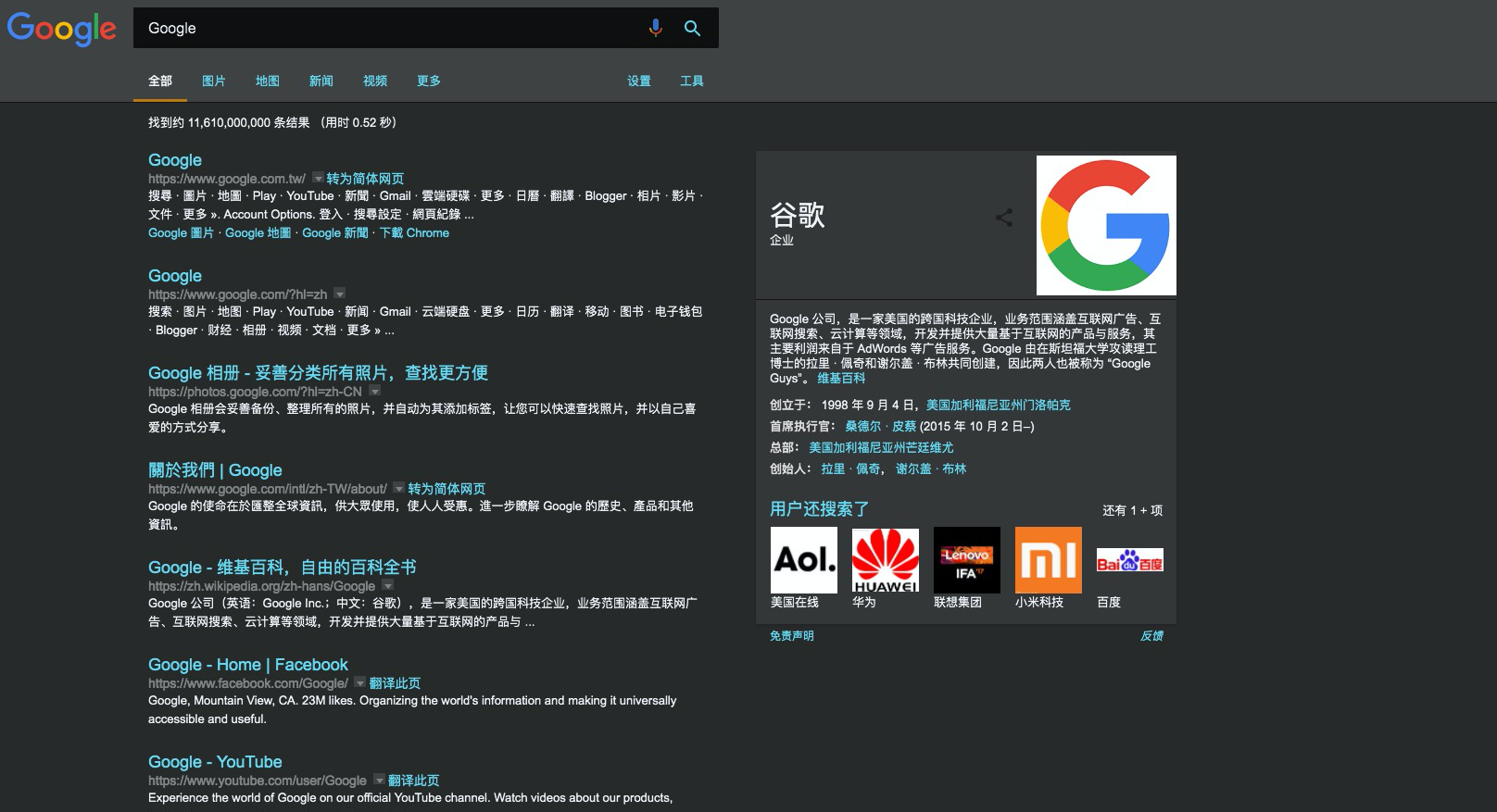The height and width of the screenshot is (812, 1497).
Task: Open the Google - Home | Facebook result
Action: tap(248, 665)
